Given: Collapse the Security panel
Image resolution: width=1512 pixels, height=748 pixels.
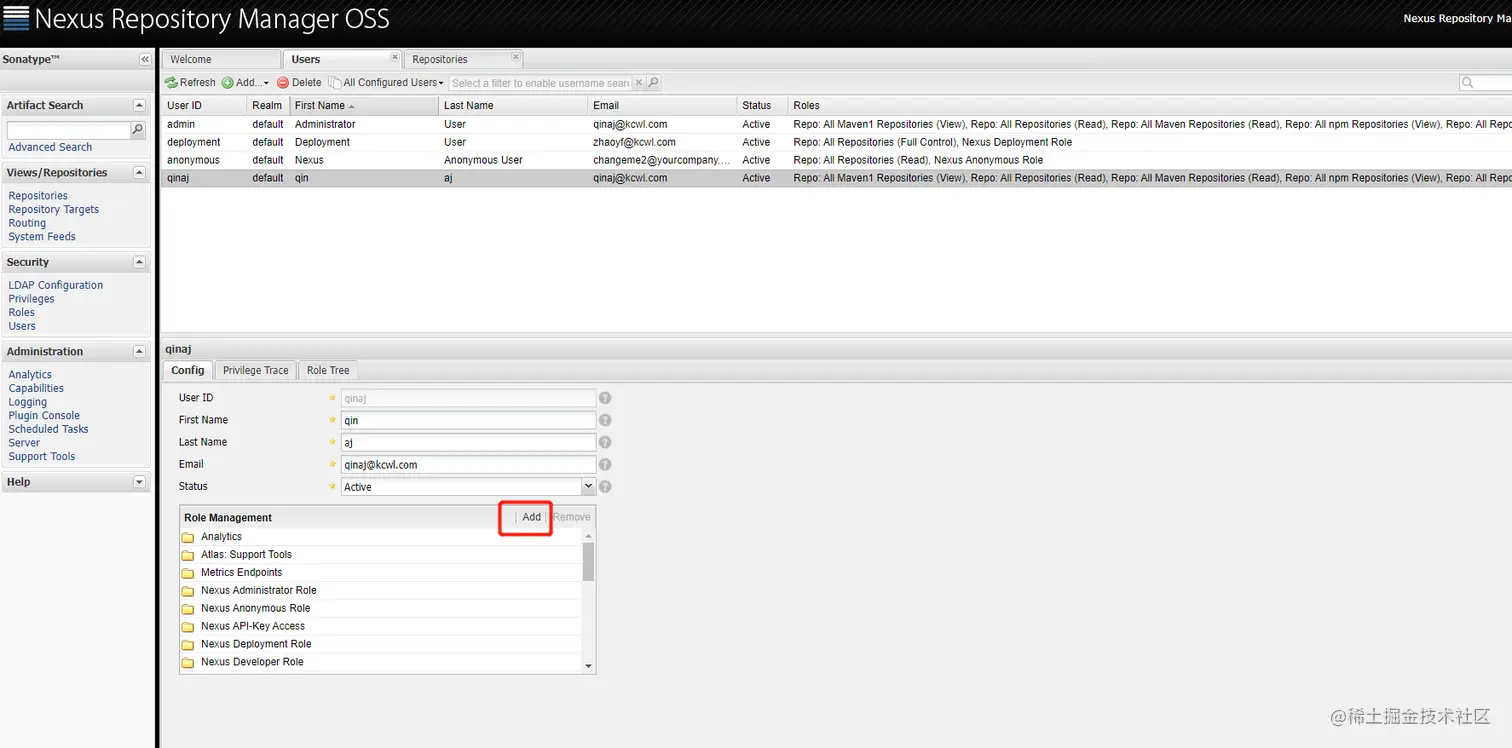Looking at the screenshot, I should coord(139,262).
